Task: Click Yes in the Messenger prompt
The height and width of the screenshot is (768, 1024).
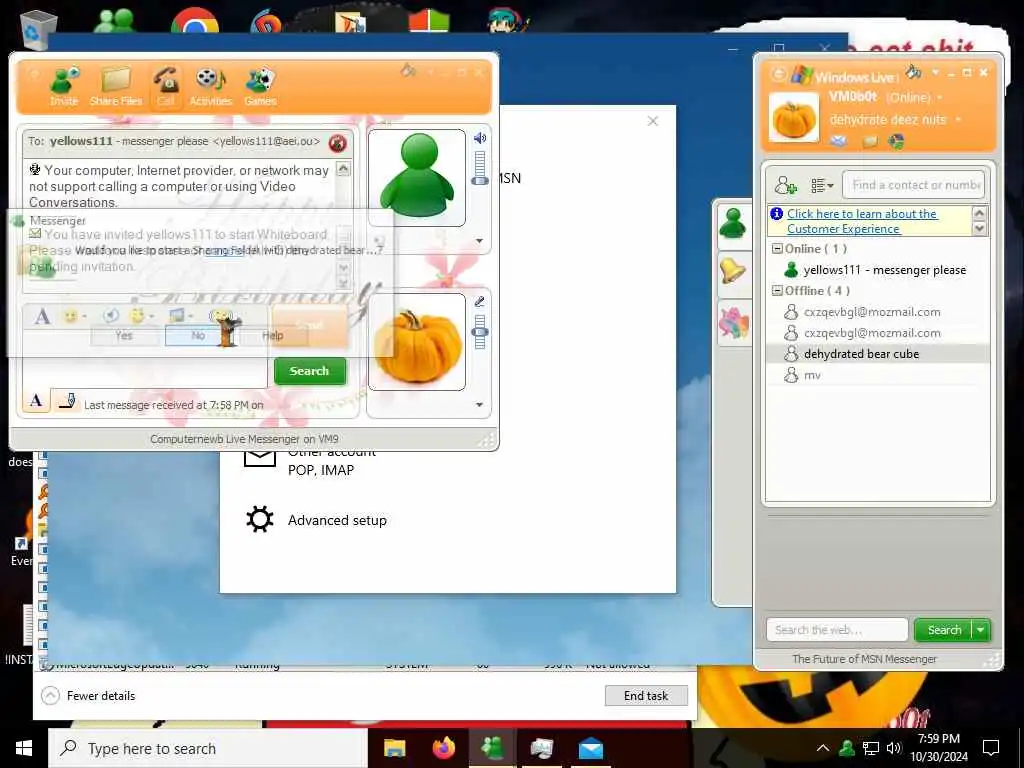Action: [123, 335]
